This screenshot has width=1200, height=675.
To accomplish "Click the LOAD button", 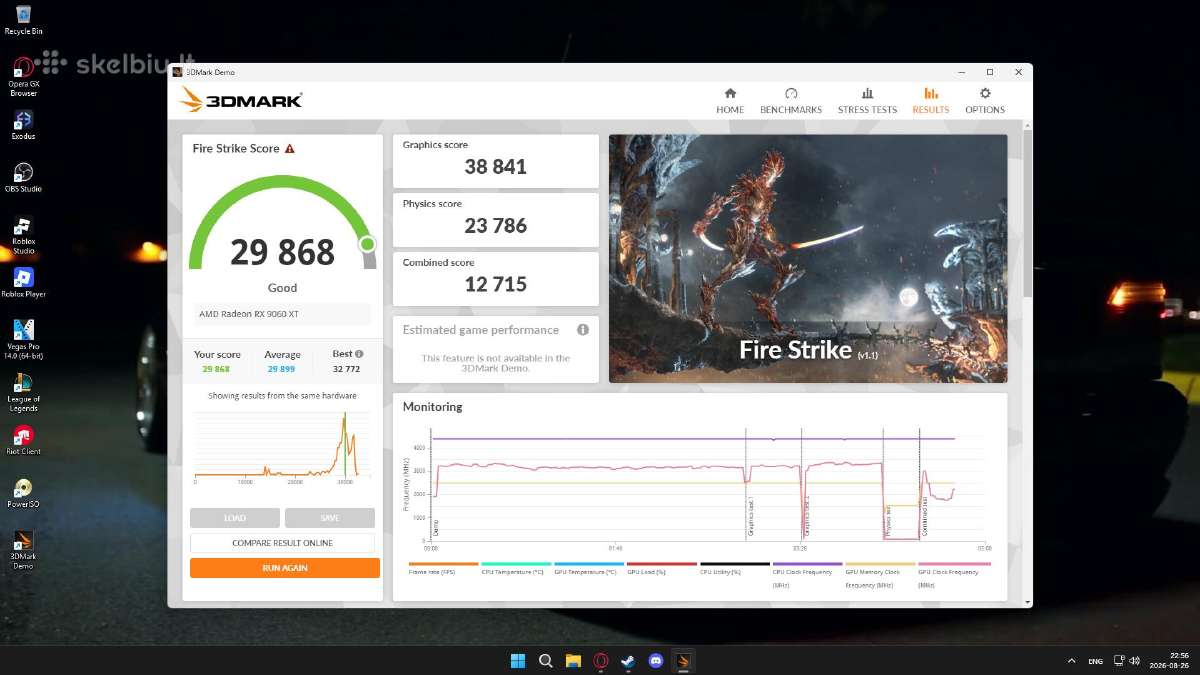I will tap(235, 518).
